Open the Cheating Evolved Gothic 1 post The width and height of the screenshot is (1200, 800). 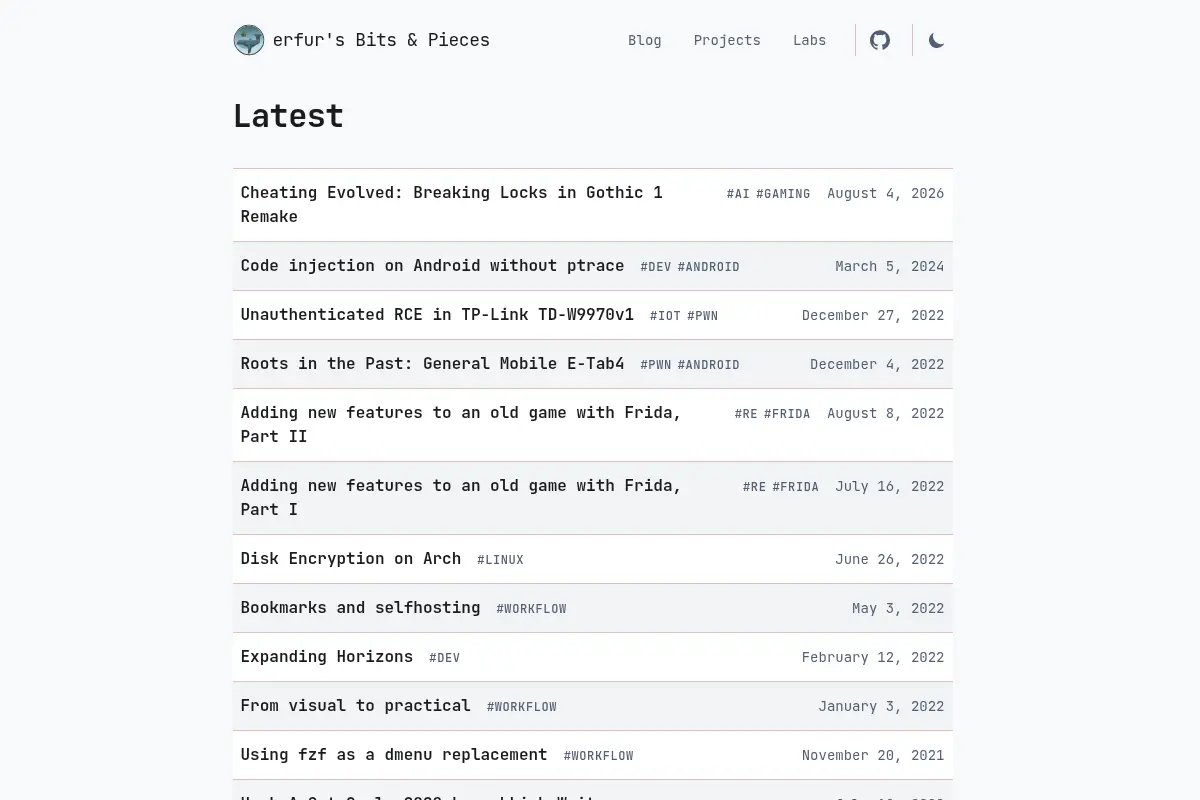click(452, 204)
